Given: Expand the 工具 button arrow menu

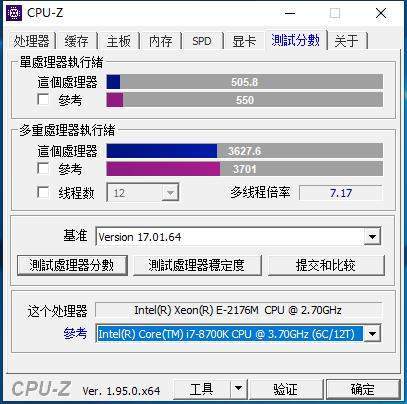Looking at the screenshot, I should [x=238, y=388].
